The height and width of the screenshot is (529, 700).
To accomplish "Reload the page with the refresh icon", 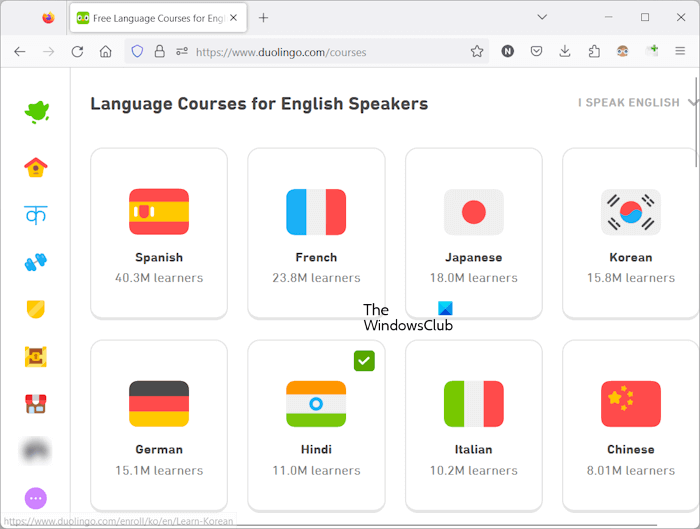I will click(x=77, y=52).
